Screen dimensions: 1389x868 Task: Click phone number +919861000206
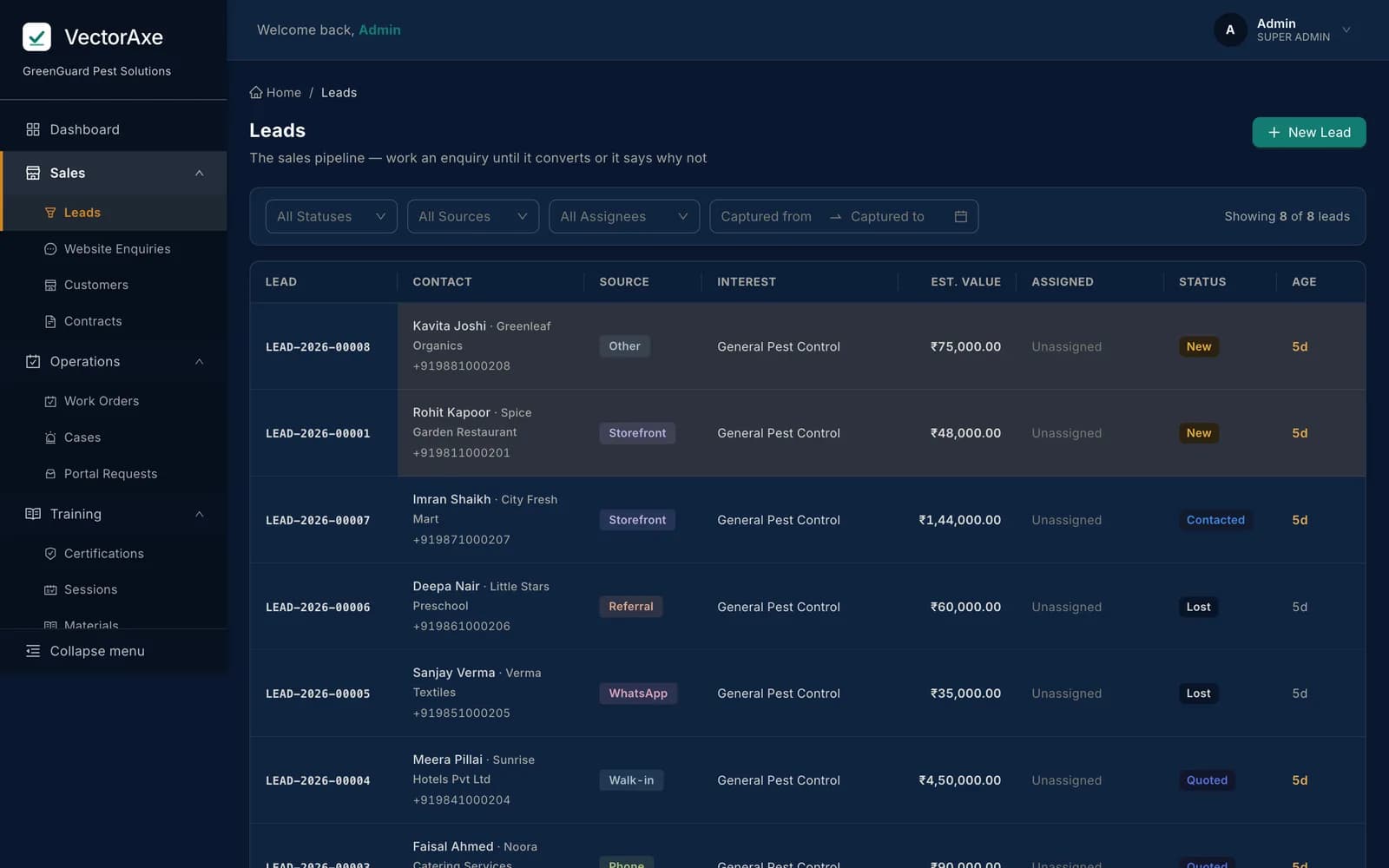pos(462,626)
